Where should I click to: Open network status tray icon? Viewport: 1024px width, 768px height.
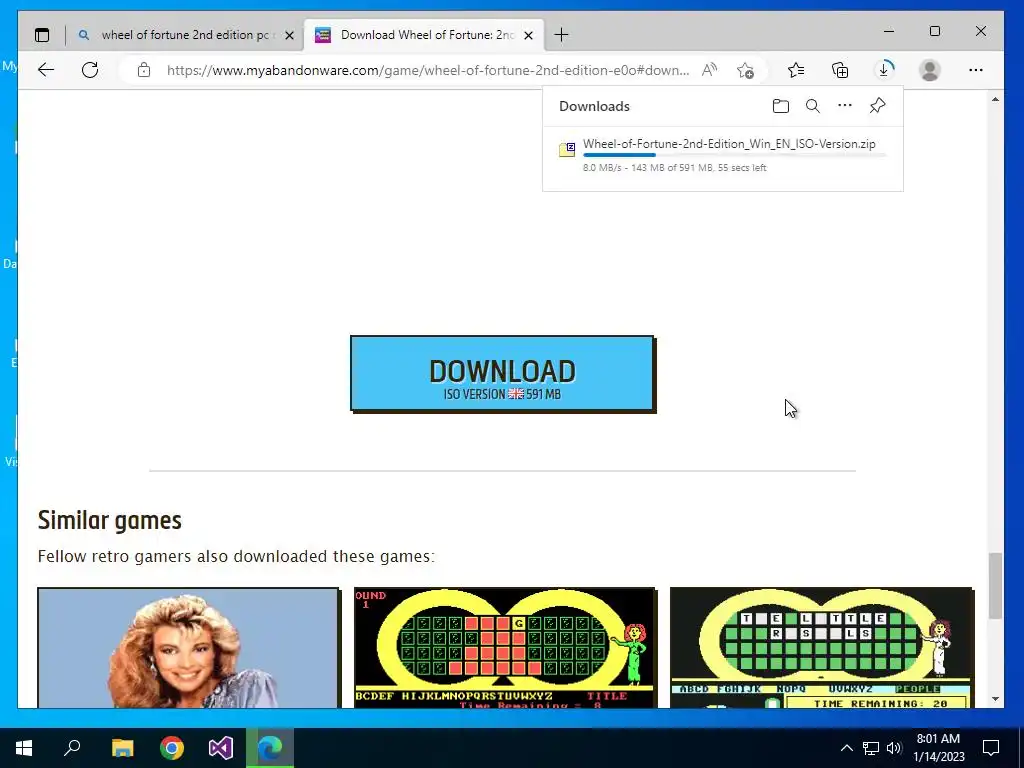871,748
